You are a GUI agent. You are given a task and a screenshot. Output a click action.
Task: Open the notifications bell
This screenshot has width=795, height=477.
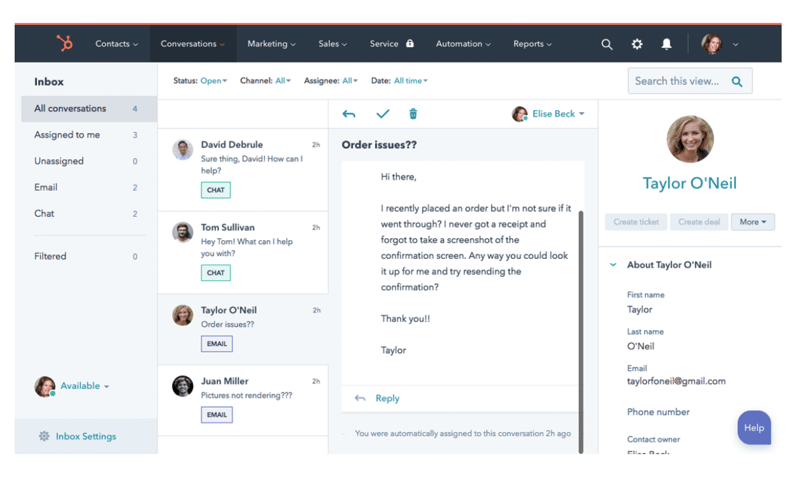666,44
